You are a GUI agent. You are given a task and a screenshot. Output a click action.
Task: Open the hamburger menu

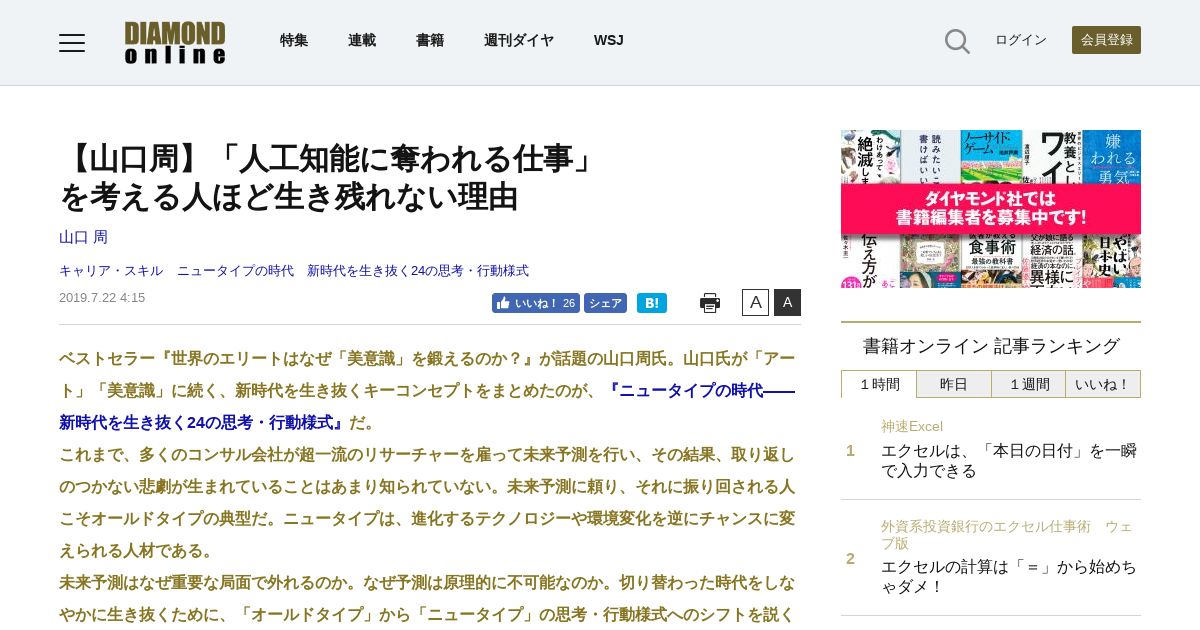(x=72, y=42)
